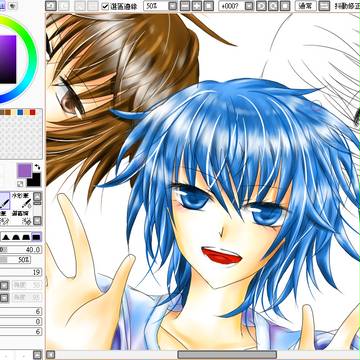
Task: Click the zoom out minus button
Action: [185, 6]
